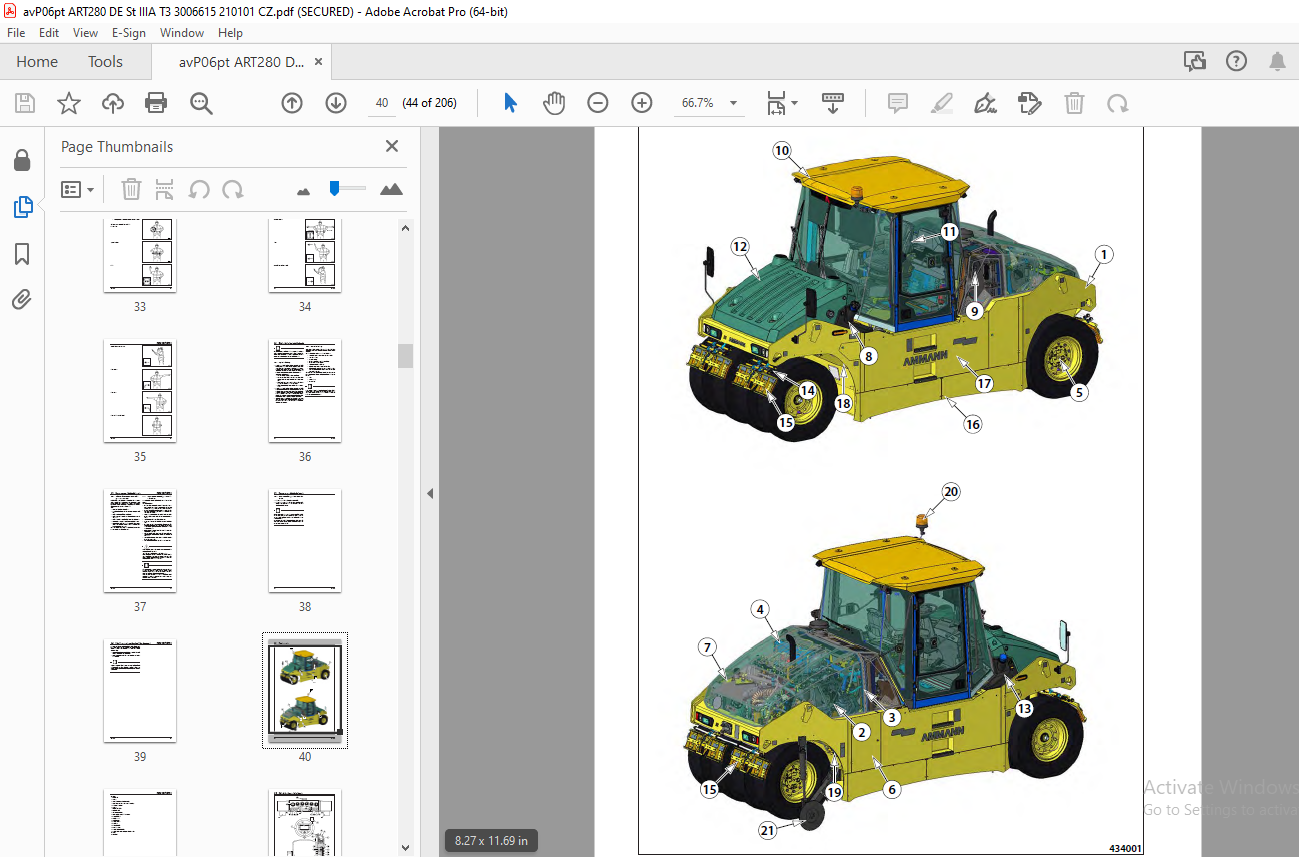Open the File menu
1299x857 pixels.
click(x=17, y=33)
